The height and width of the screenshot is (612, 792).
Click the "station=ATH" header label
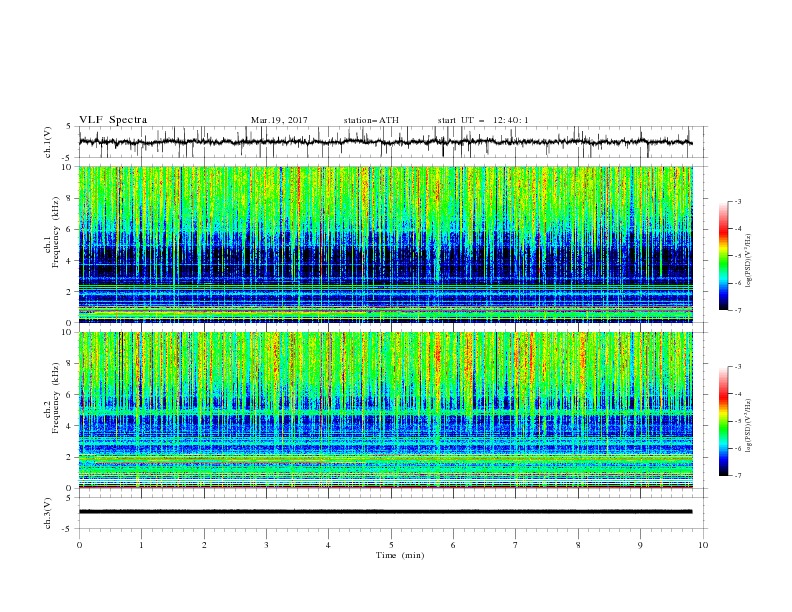371,120
